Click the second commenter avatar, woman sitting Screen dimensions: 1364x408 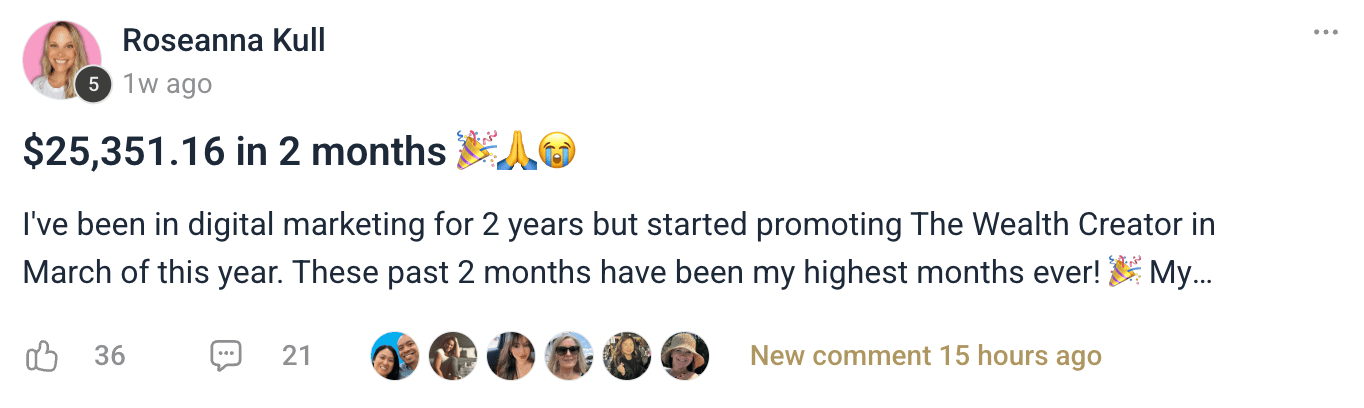[452, 356]
